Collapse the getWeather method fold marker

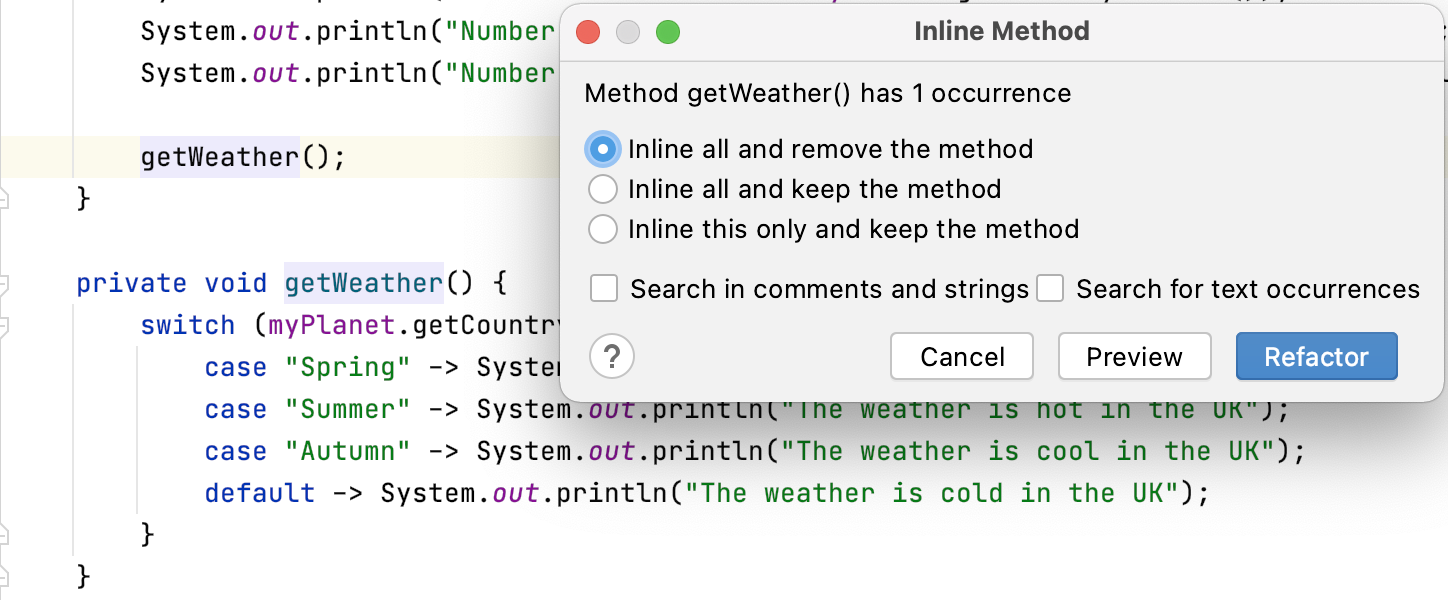tap(6, 283)
